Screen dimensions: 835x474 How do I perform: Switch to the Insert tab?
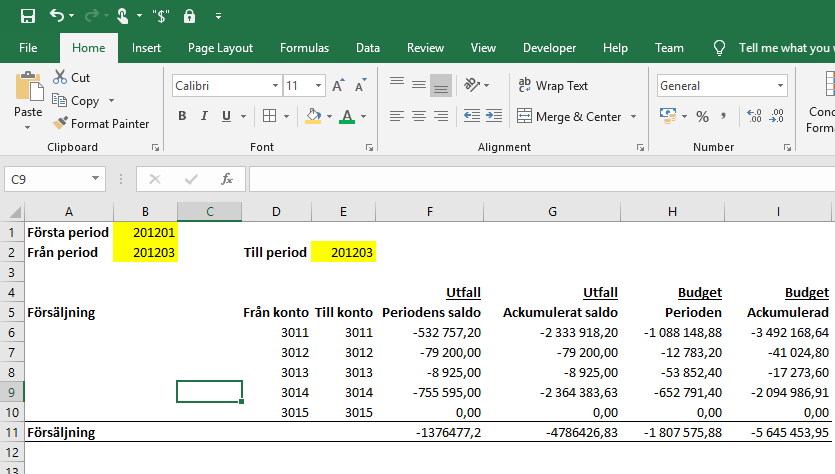tap(146, 48)
